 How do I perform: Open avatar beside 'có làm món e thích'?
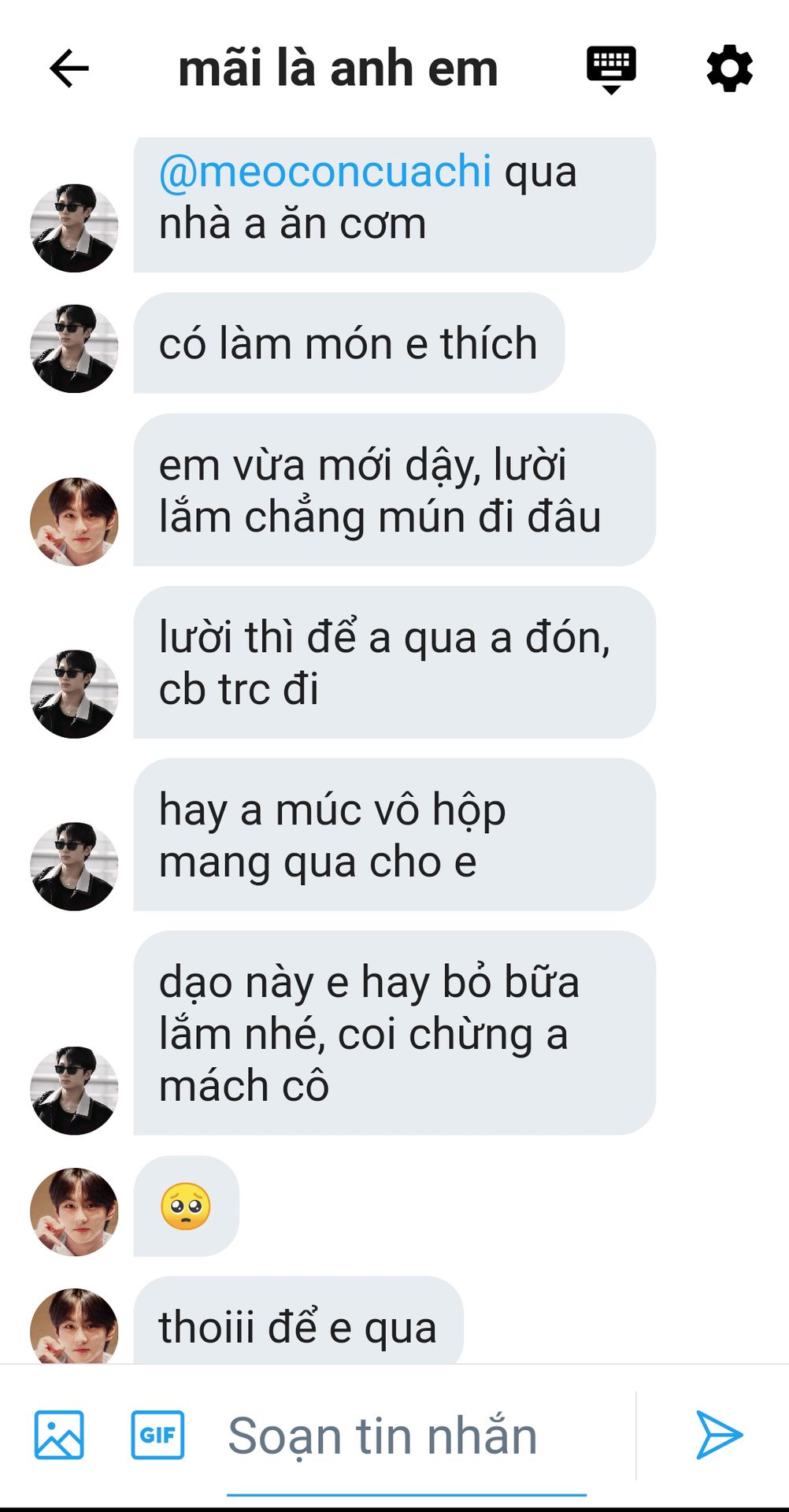coord(74,349)
